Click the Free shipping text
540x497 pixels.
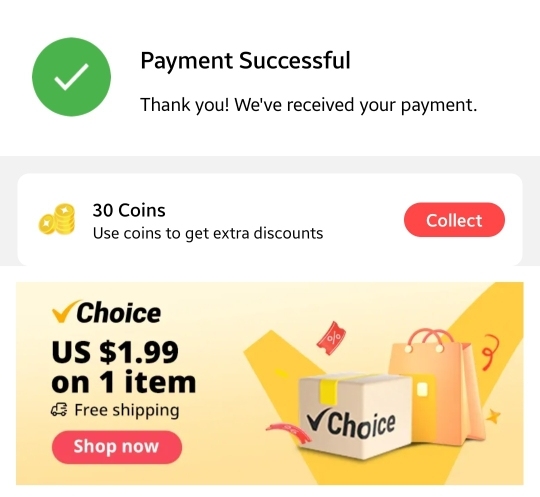[x=127, y=411]
